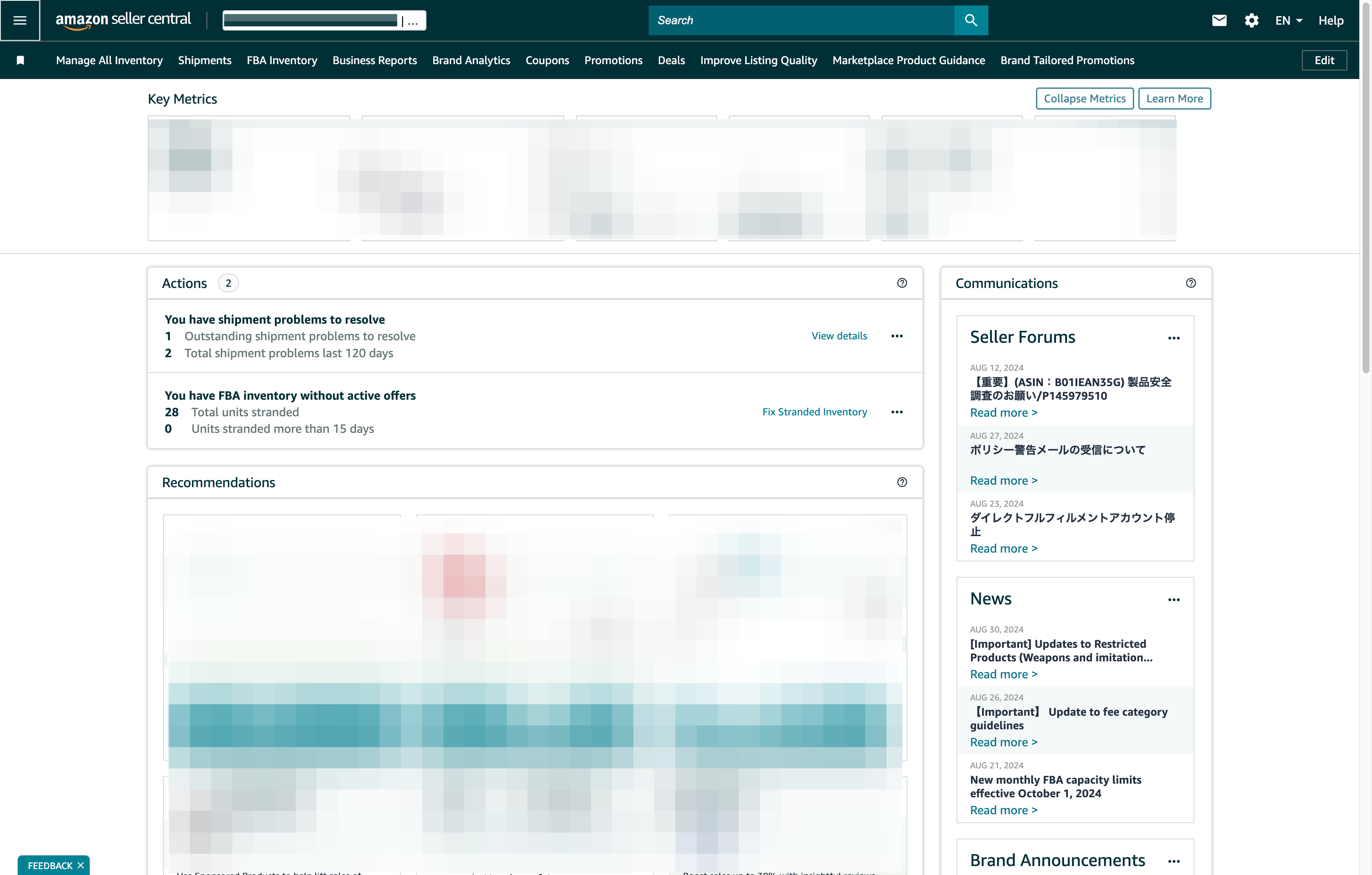The height and width of the screenshot is (875, 1372).
Task: Open the messages envelope icon
Action: pyautogui.click(x=1219, y=20)
